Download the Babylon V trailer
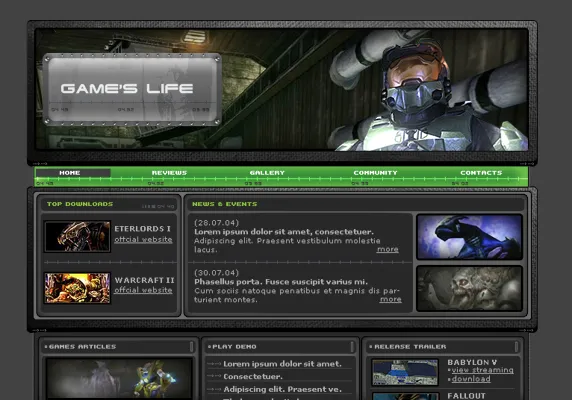 pos(471,379)
